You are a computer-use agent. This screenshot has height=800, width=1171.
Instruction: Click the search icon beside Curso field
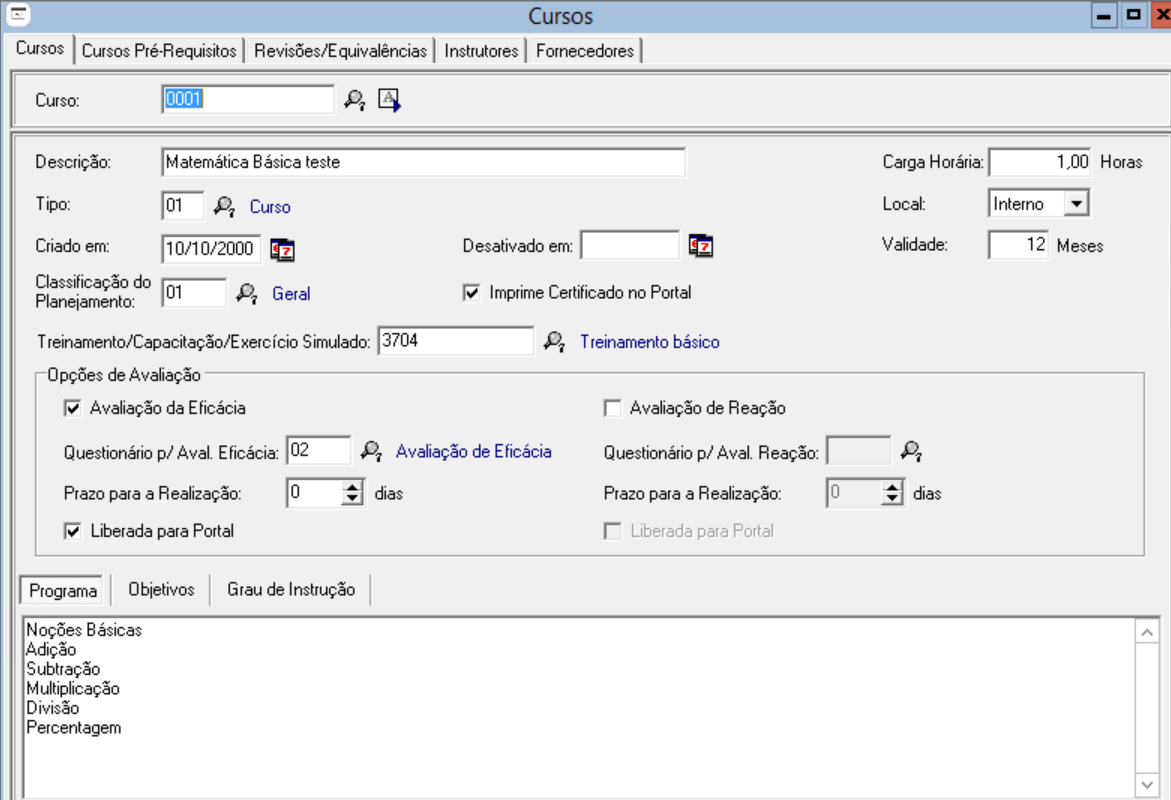tap(355, 100)
